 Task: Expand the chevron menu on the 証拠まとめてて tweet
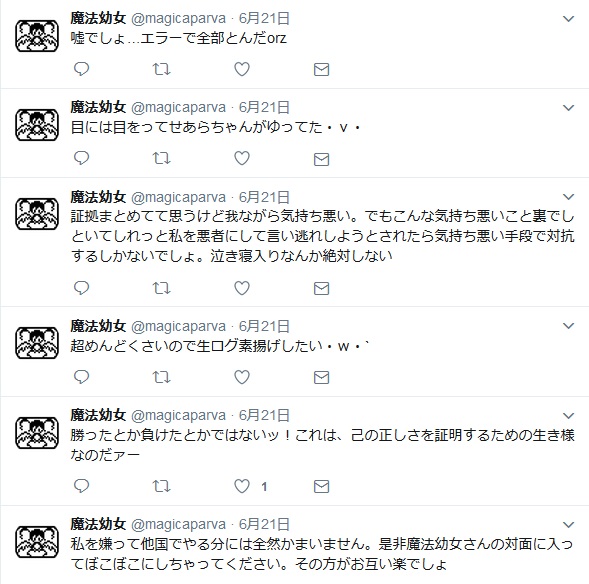tap(569, 197)
